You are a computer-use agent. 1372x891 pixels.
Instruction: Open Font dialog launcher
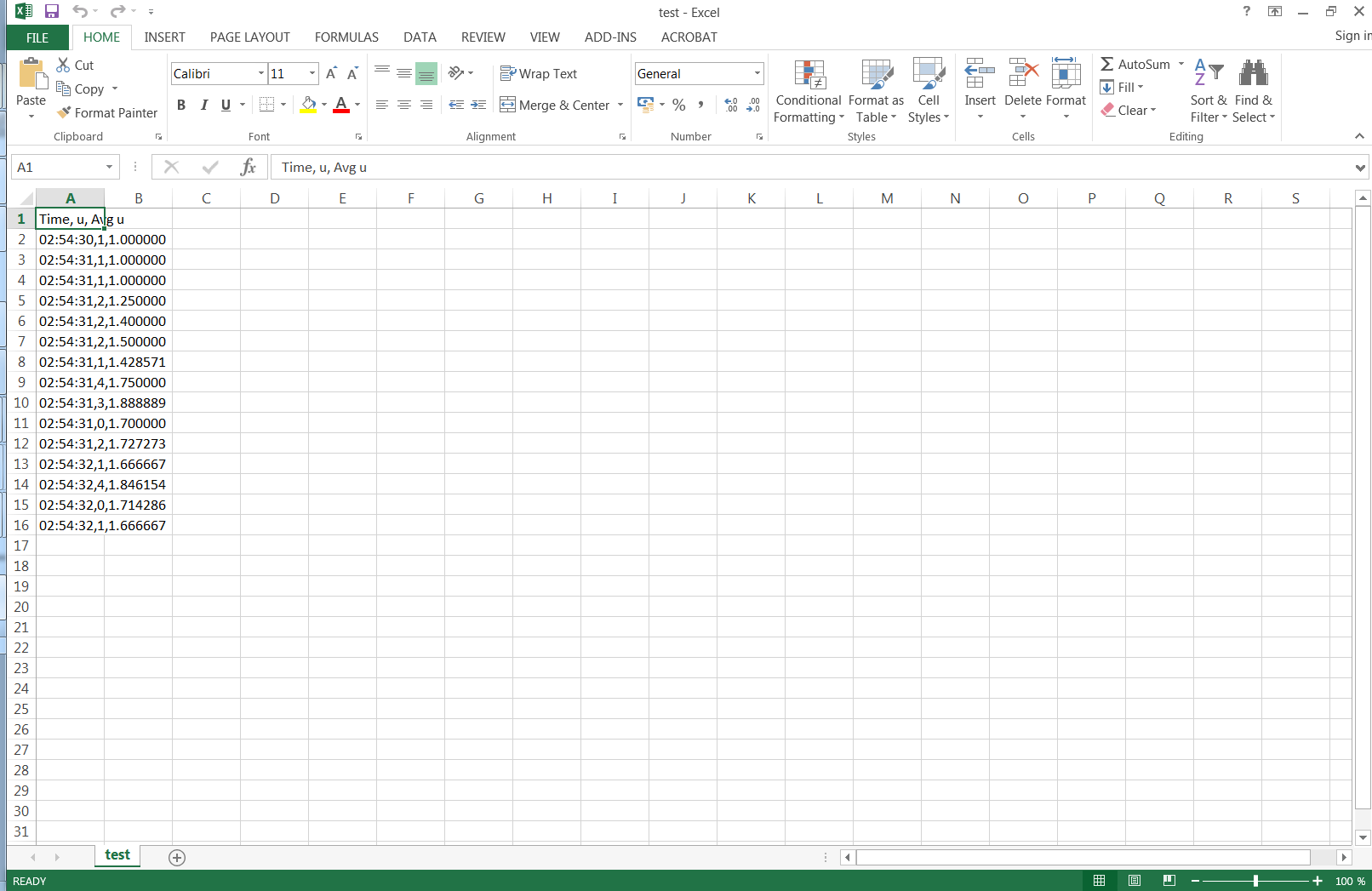click(359, 137)
